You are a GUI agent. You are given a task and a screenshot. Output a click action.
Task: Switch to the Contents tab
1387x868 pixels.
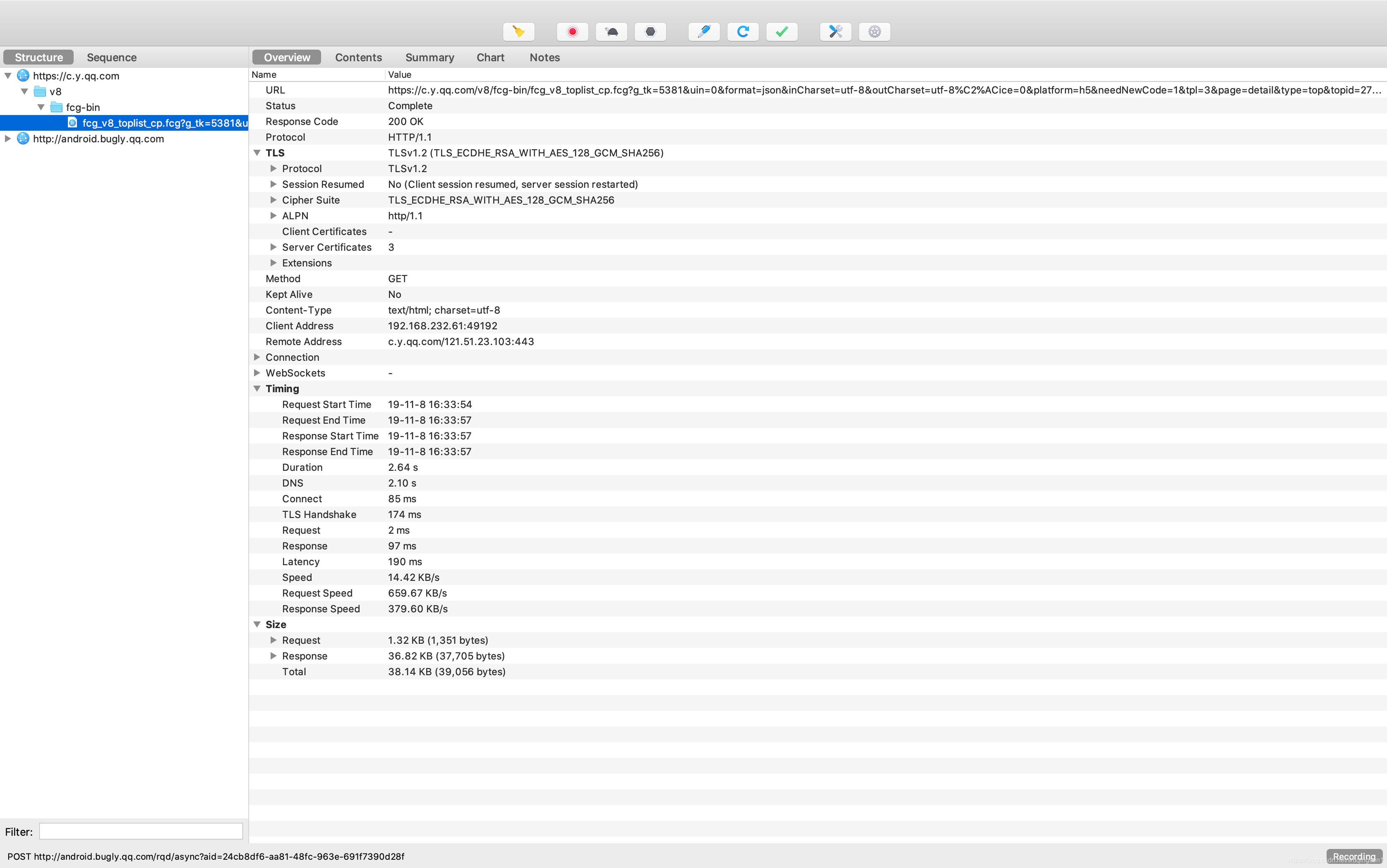[x=358, y=58]
